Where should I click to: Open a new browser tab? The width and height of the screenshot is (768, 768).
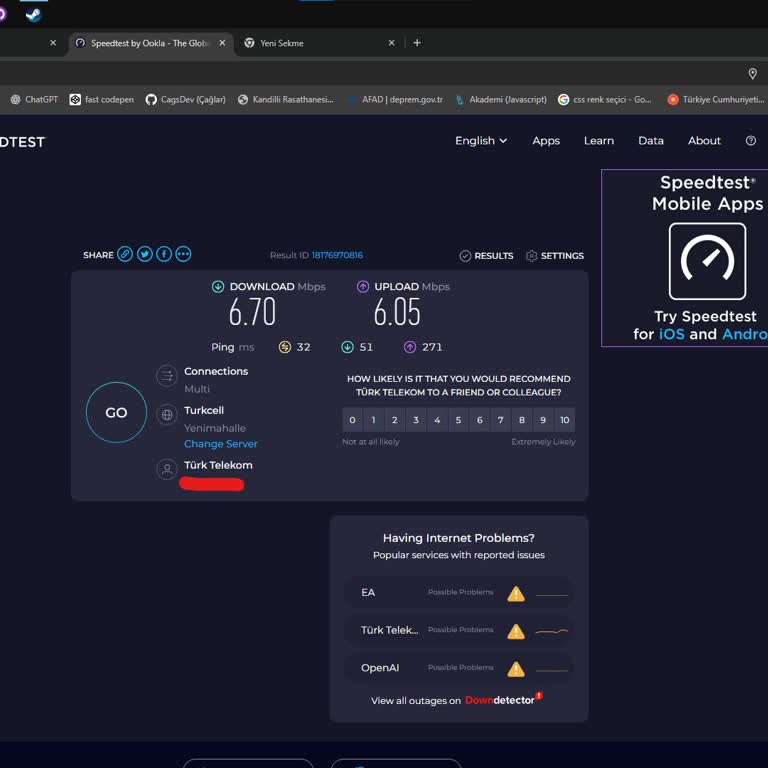point(417,43)
